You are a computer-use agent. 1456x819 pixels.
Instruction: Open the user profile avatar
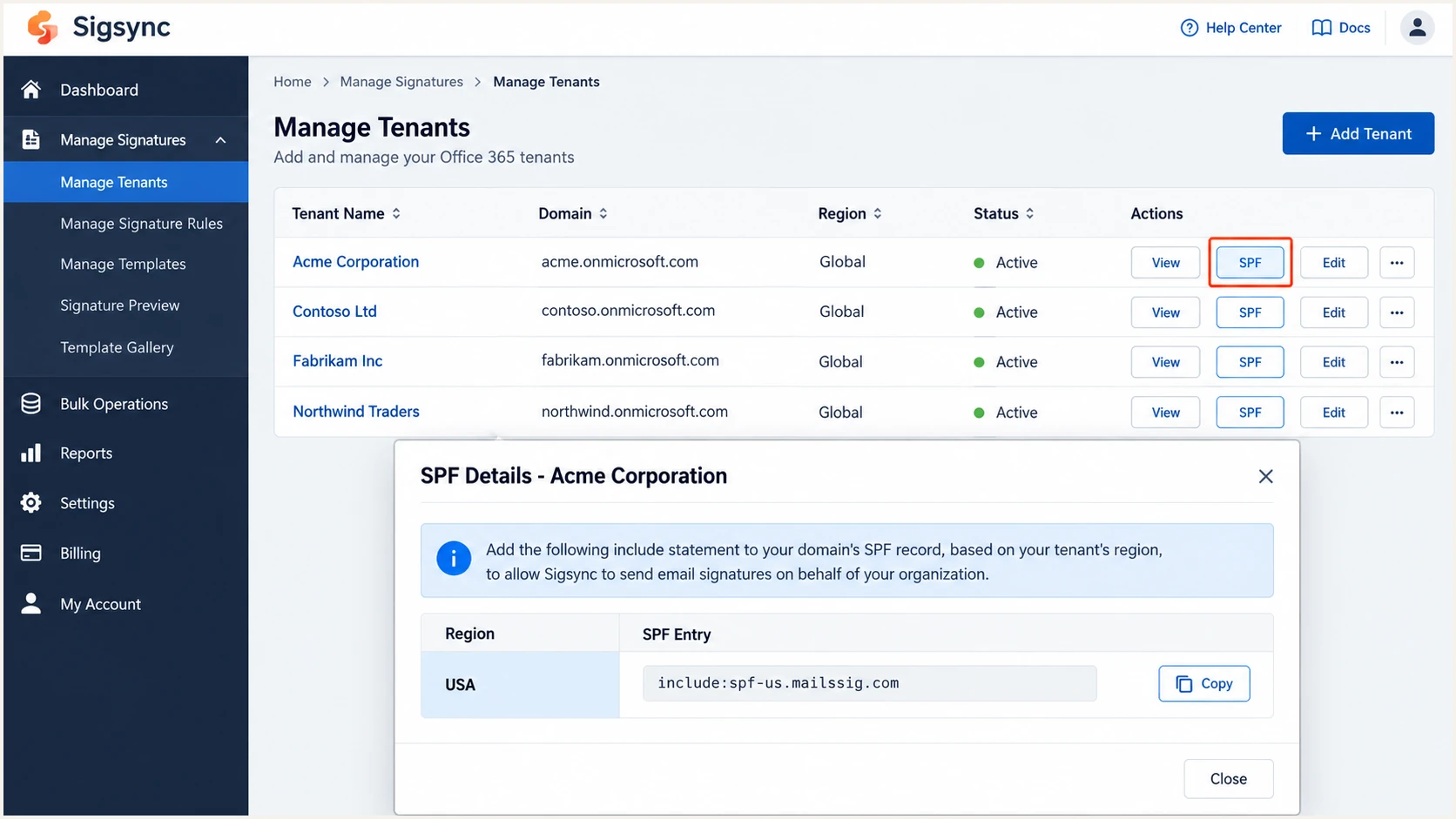(1417, 28)
